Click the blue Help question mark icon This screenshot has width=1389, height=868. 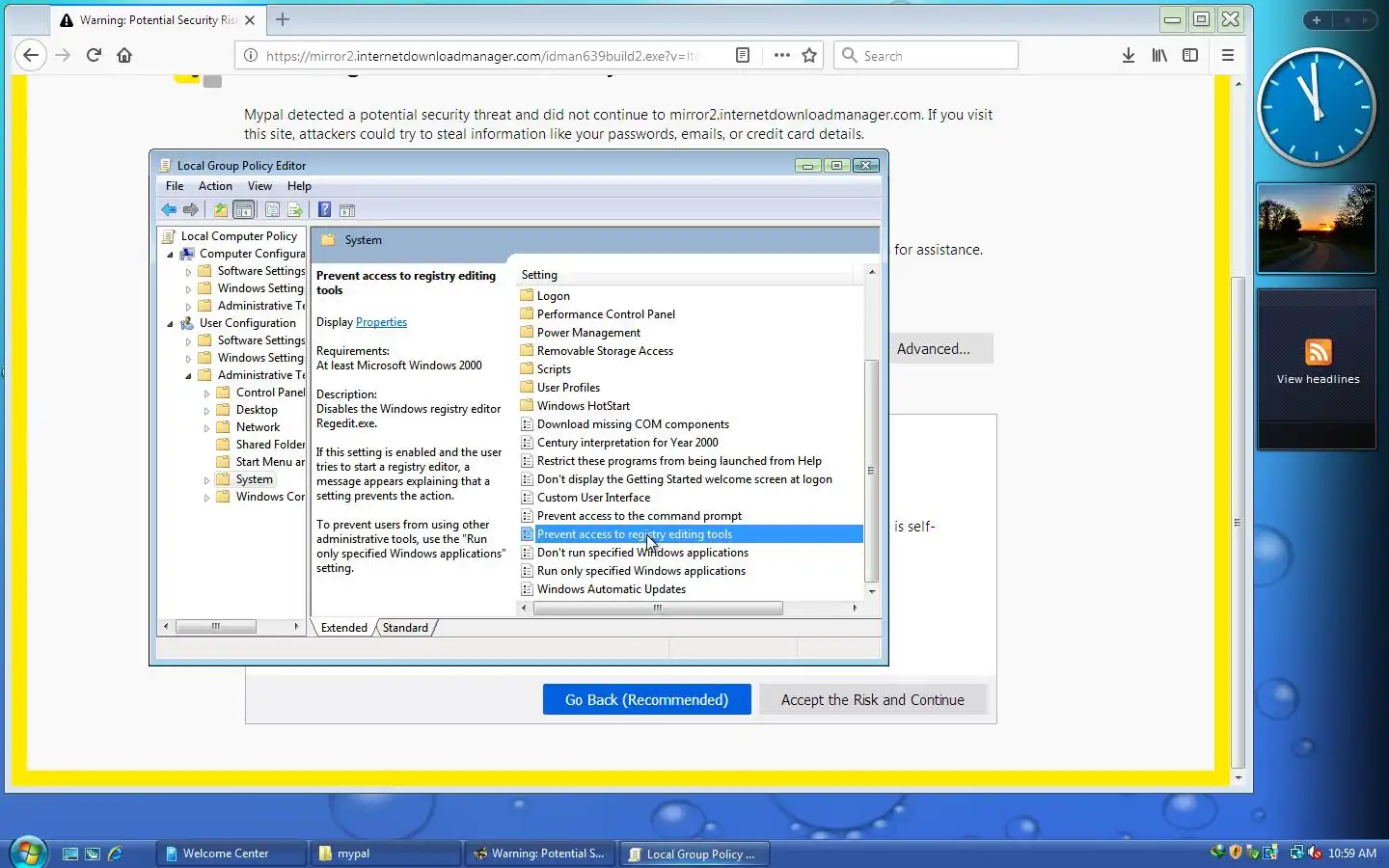click(324, 210)
